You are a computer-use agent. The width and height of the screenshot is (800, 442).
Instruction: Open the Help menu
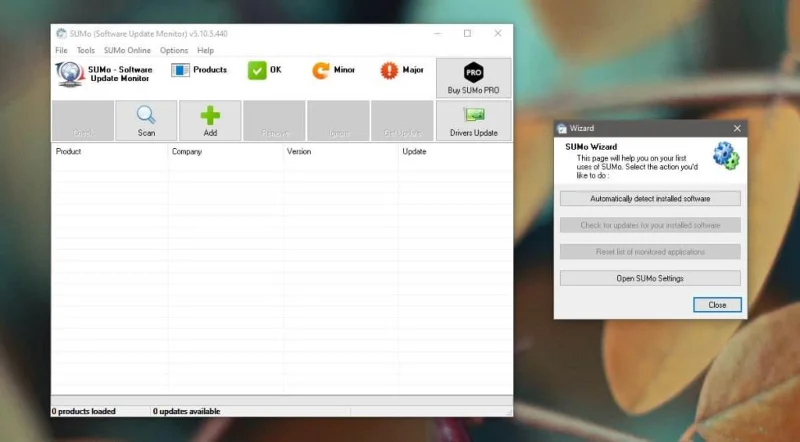point(205,50)
